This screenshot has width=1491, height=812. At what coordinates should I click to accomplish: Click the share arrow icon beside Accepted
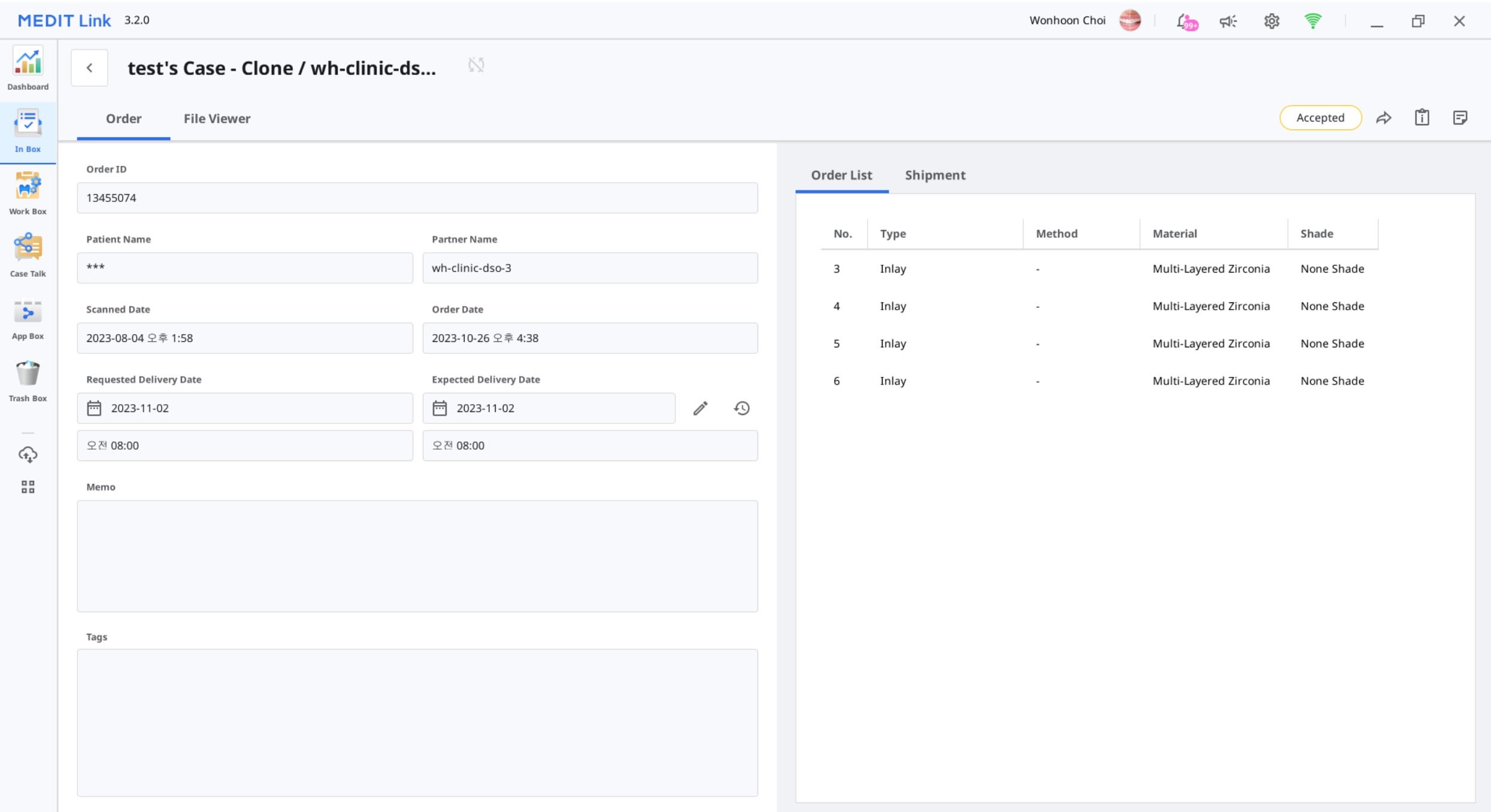click(1384, 118)
